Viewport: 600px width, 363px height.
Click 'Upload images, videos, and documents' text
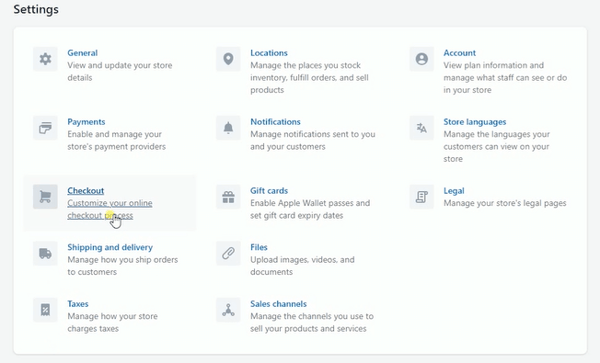[302, 266]
